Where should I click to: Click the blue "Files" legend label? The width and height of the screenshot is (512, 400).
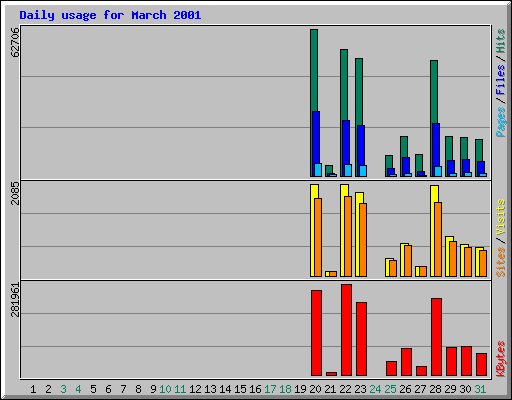(x=500, y=80)
